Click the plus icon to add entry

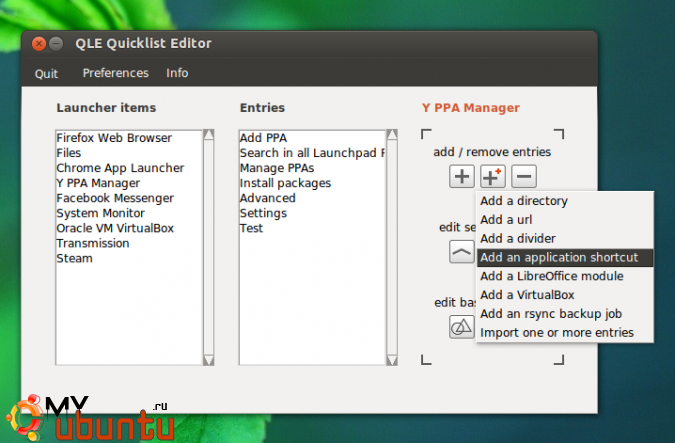click(461, 177)
